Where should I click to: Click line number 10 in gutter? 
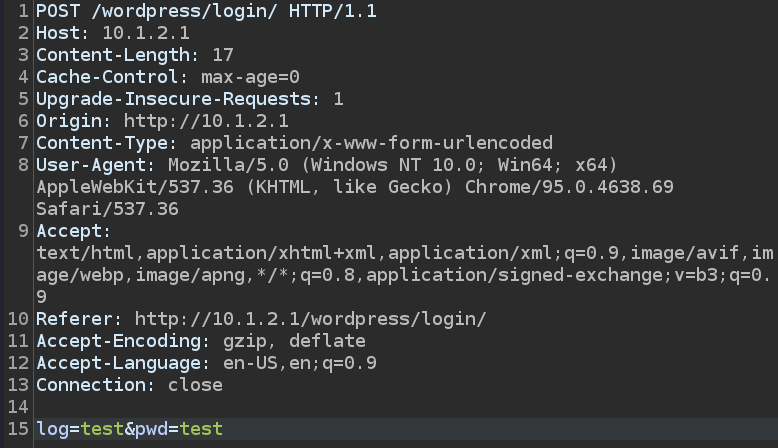[x=18, y=319]
